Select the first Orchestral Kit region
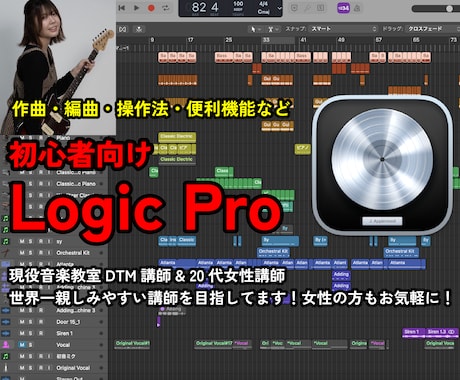This screenshot has height=380, width=460. click(x=273, y=252)
